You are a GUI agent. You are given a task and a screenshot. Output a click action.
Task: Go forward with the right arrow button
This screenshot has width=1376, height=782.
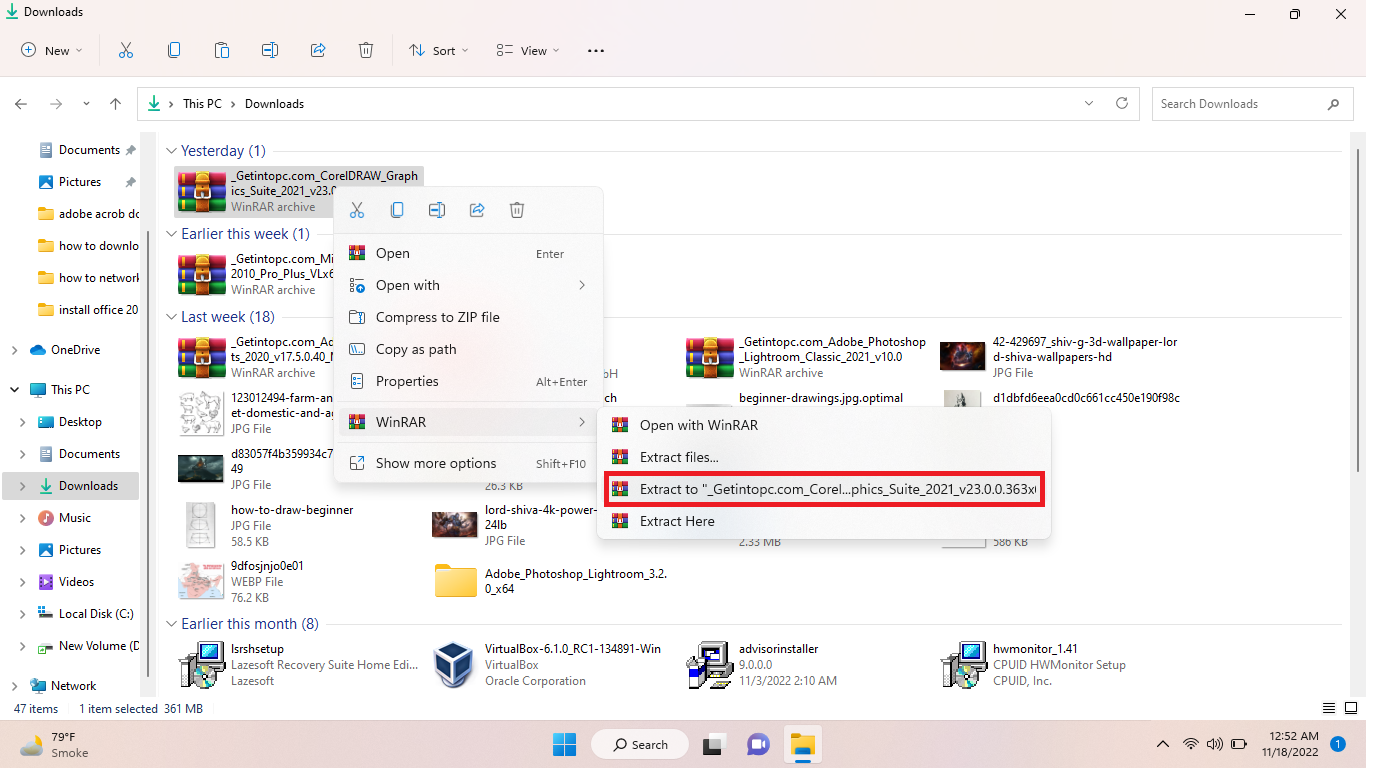(56, 104)
